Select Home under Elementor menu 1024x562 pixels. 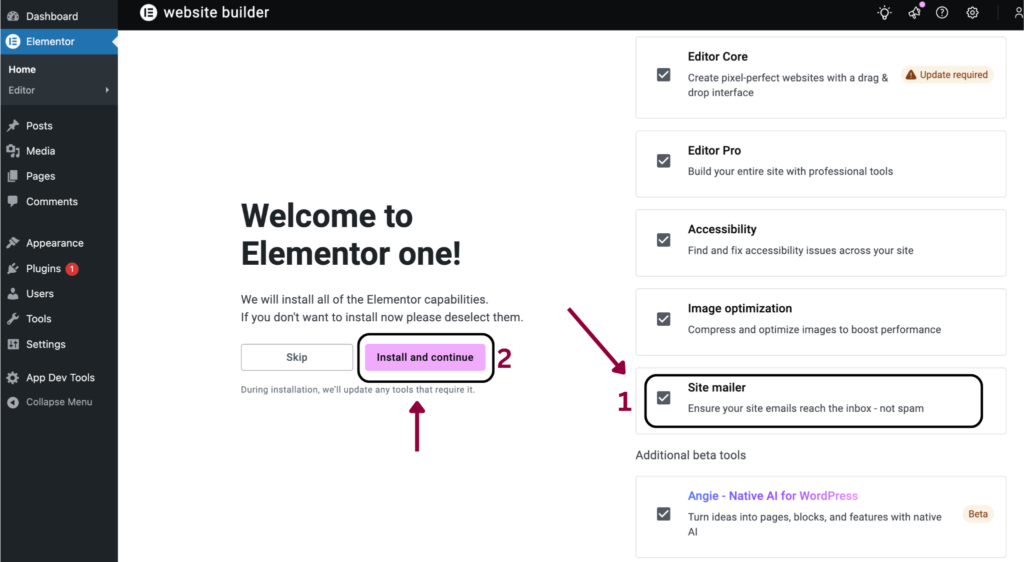pyautogui.click(x=22, y=70)
